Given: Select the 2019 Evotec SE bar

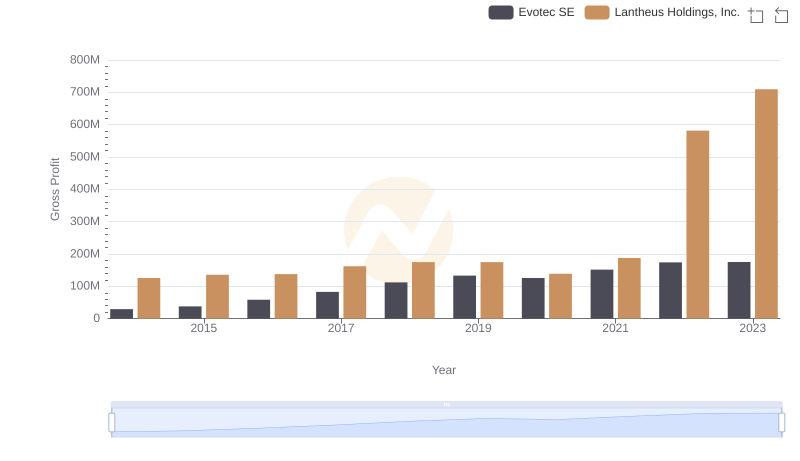Looking at the screenshot, I should tap(464, 297).
